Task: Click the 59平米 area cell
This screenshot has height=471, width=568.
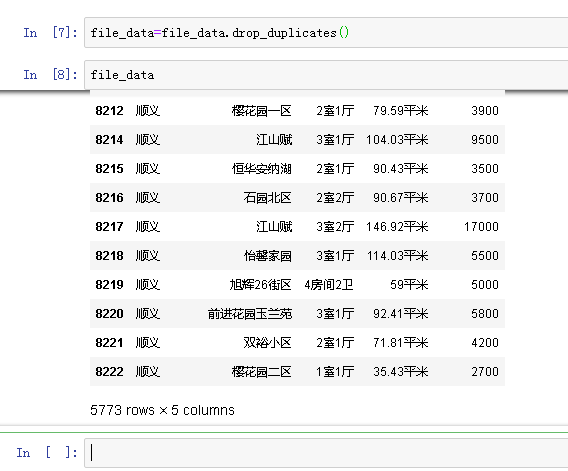Action: (x=409, y=284)
